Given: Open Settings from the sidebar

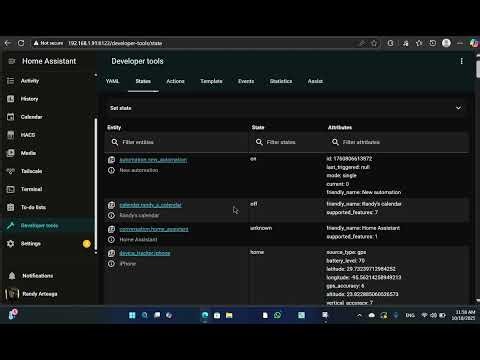Looking at the screenshot, I should [47, 243].
